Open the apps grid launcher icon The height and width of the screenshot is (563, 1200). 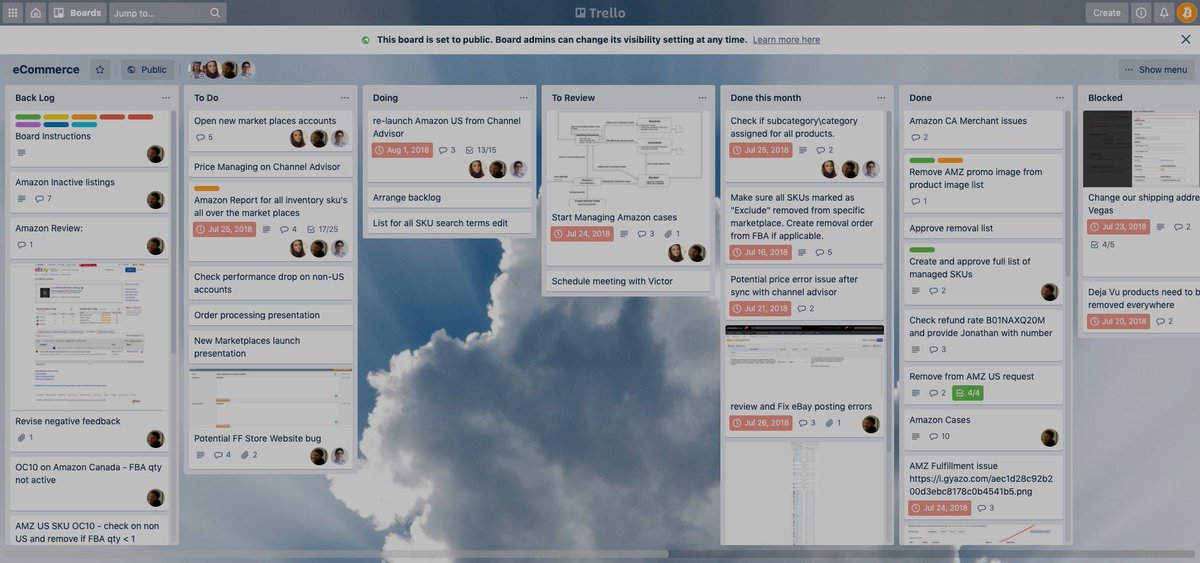pos(13,13)
